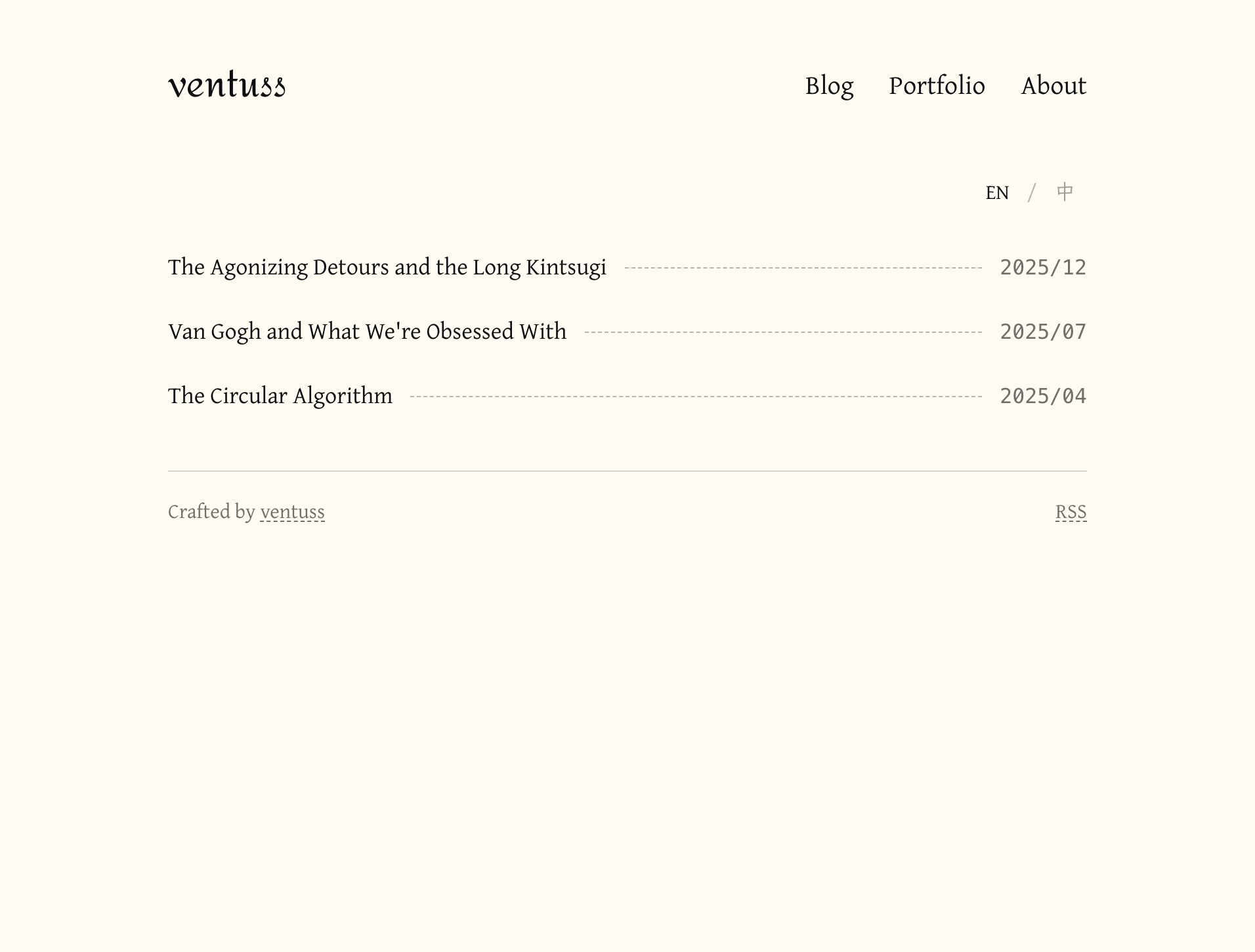
Task: Click the horizontal divider above the footer
Action: click(x=627, y=471)
